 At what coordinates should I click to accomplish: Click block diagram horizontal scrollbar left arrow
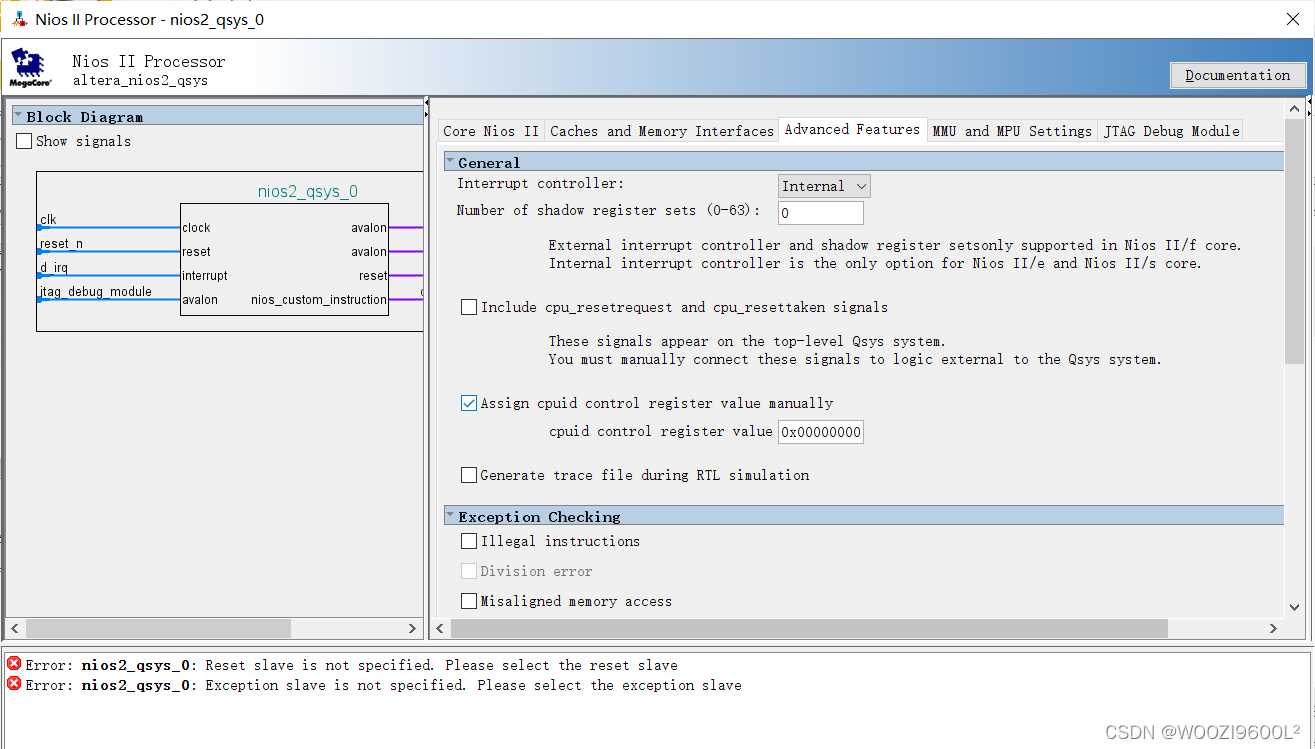[x=15, y=628]
